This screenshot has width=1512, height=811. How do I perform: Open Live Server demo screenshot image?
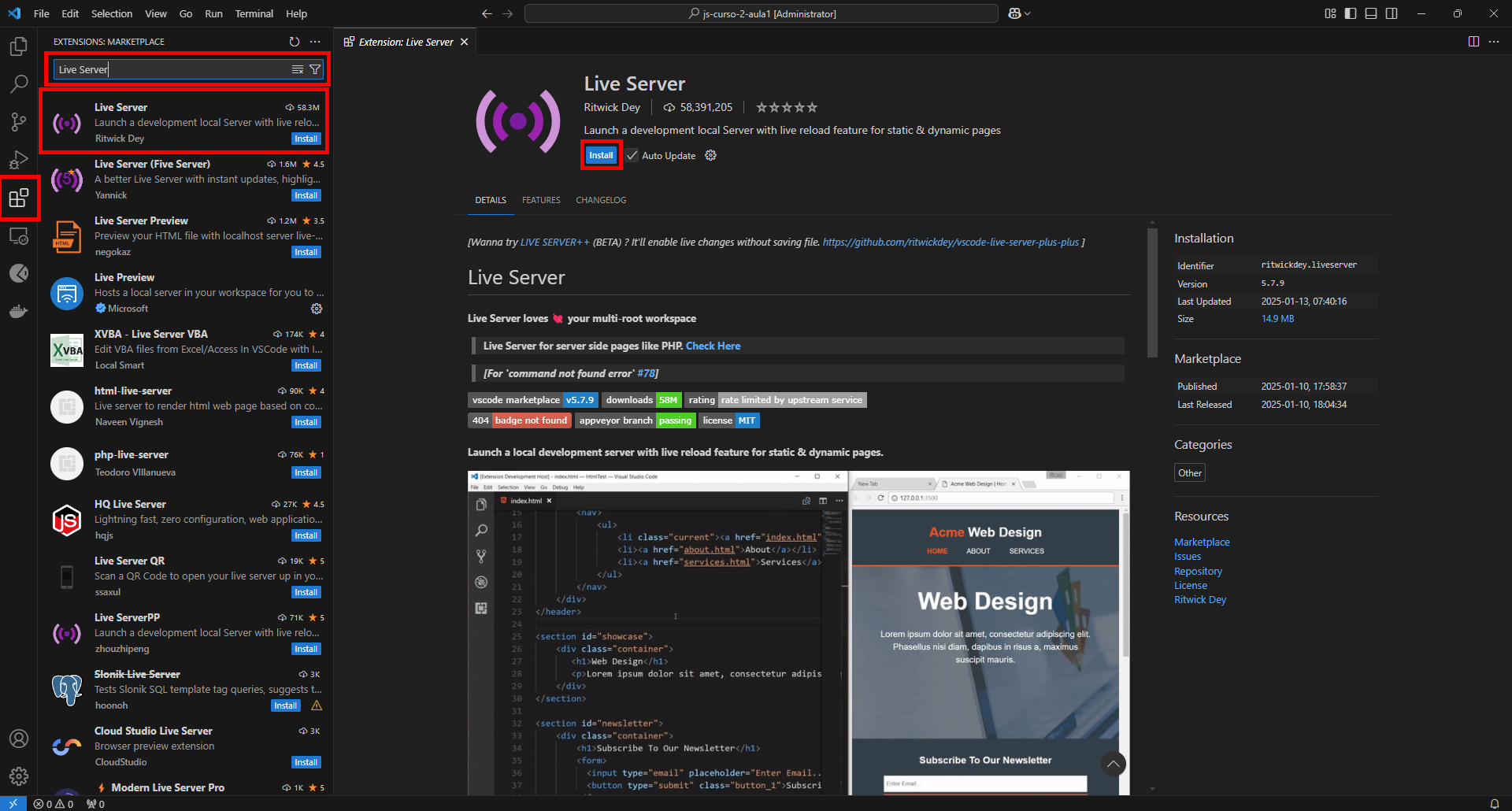(799, 633)
